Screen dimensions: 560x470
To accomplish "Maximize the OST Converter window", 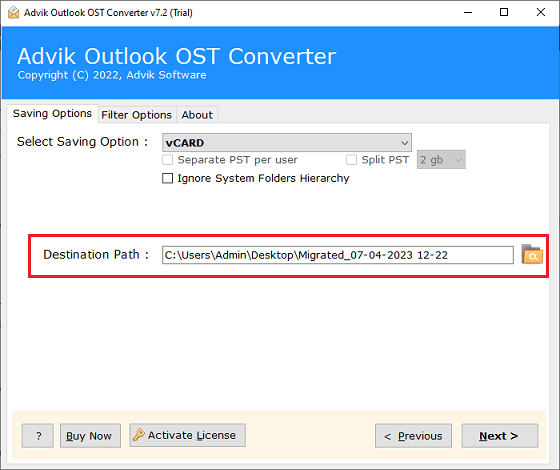I will (504, 12).
